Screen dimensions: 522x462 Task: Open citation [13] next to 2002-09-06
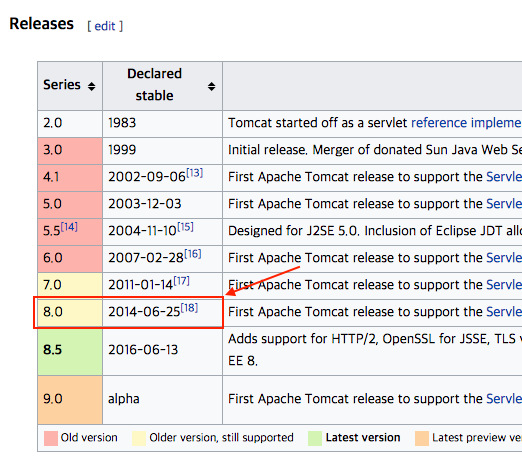point(195,173)
